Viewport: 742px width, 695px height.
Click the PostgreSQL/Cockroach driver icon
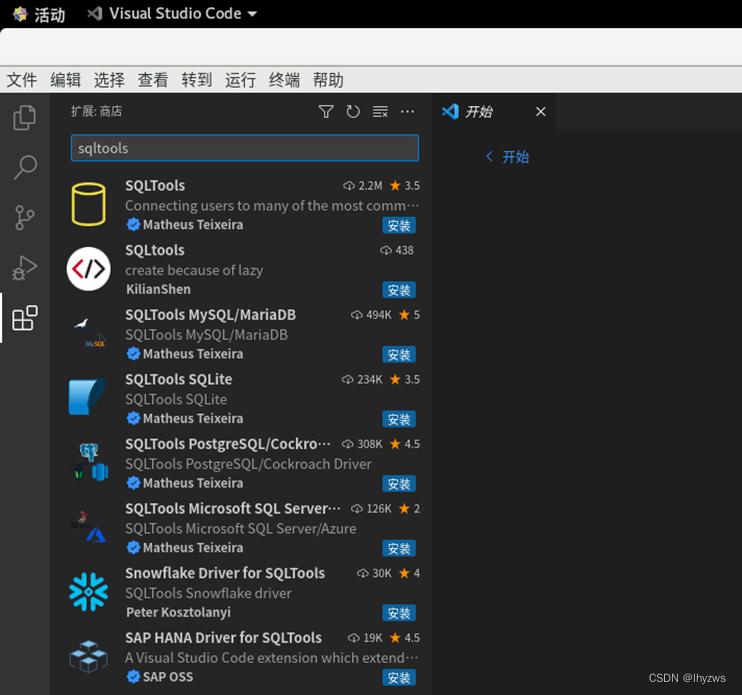(x=89, y=461)
